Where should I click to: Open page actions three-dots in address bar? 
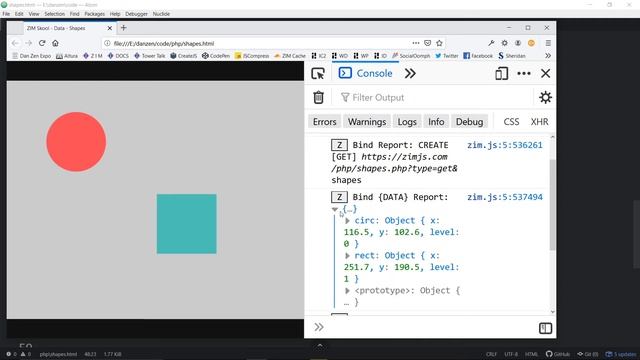pos(416,43)
